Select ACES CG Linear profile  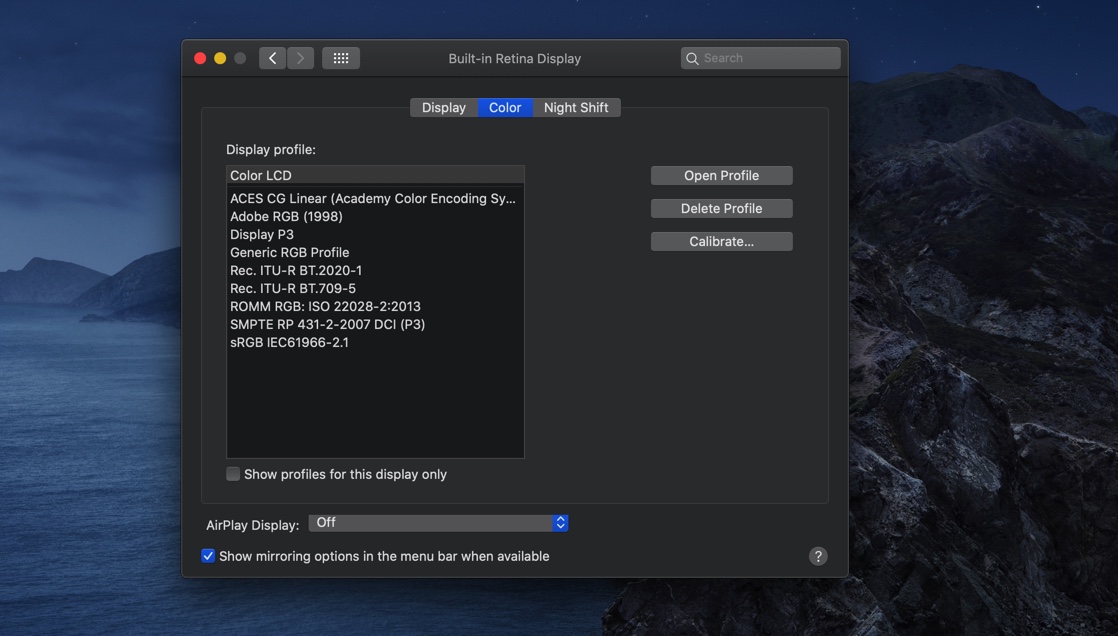pyautogui.click(x=375, y=199)
